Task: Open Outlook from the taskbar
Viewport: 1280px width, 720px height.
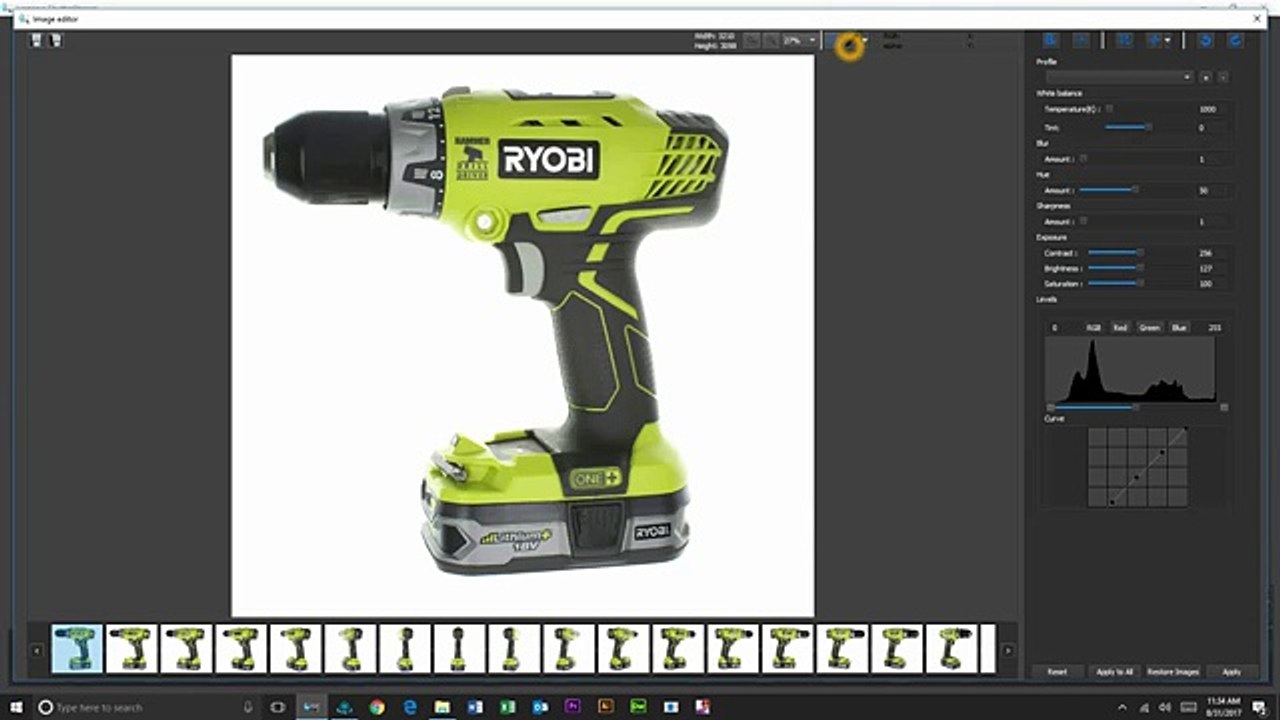Action: pyautogui.click(x=540, y=707)
